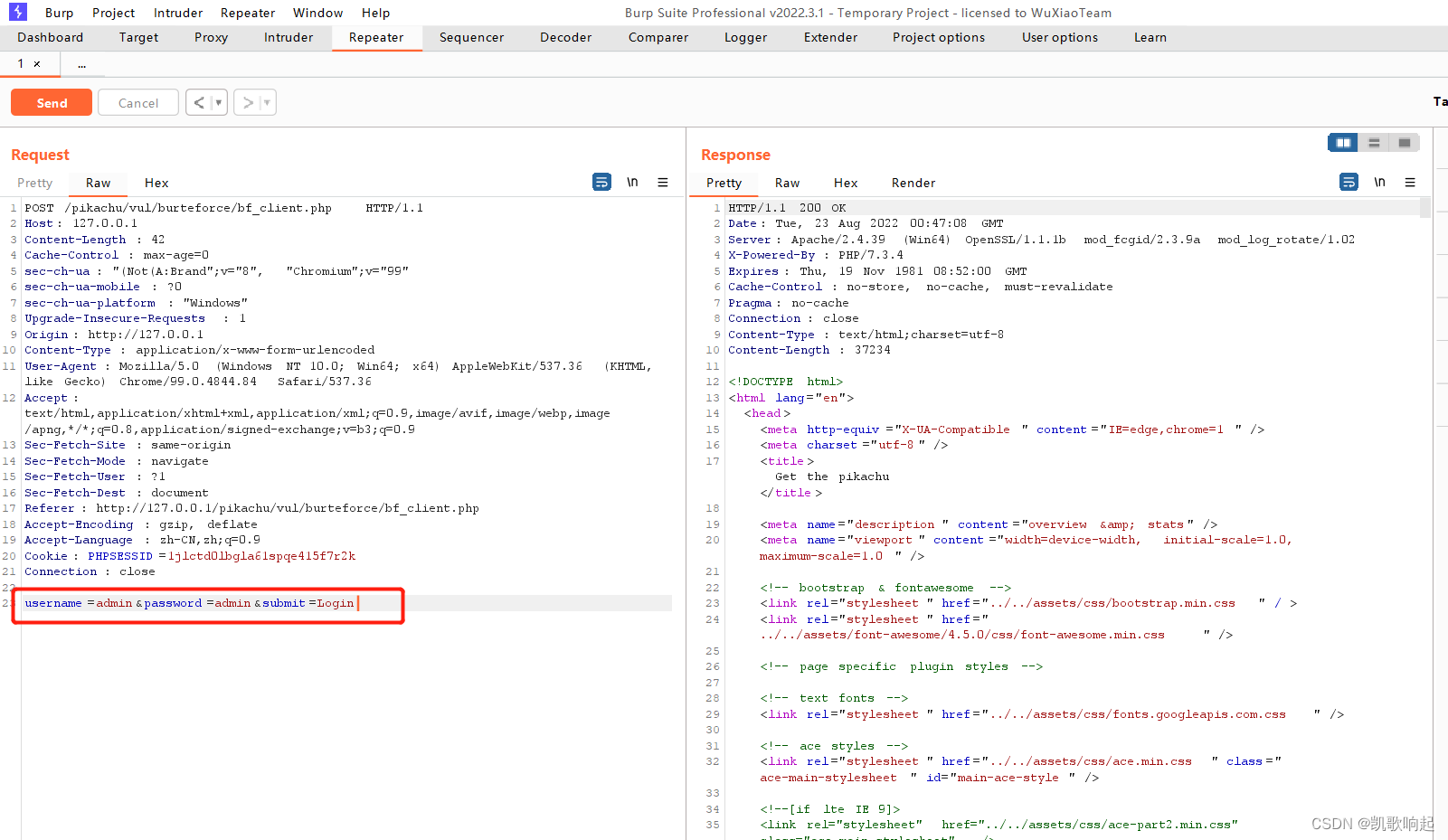Toggle non-printable characters \n in Request panel

click(x=632, y=182)
